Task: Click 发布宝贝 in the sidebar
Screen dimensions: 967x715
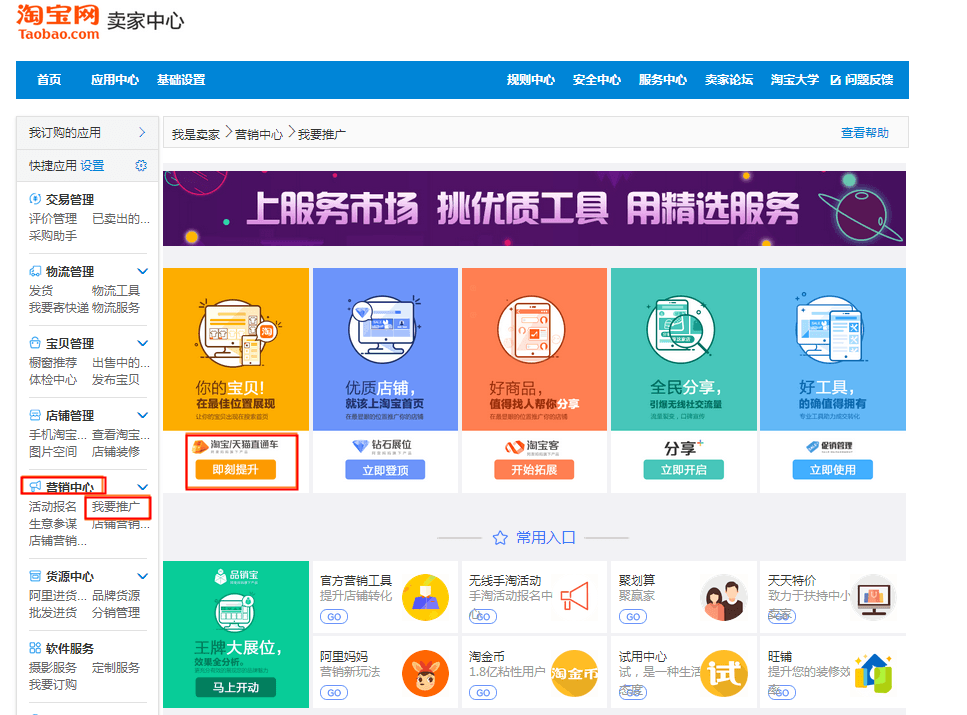Action: [116, 379]
